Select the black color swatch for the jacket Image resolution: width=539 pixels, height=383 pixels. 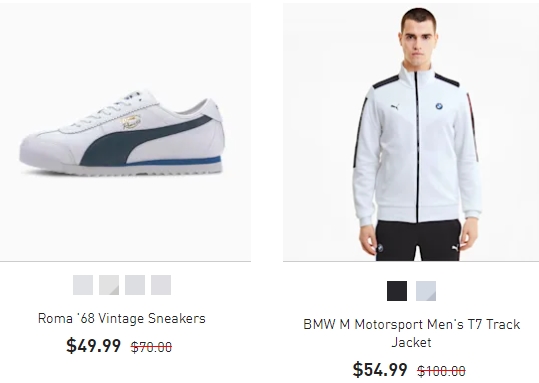[x=397, y=291]
